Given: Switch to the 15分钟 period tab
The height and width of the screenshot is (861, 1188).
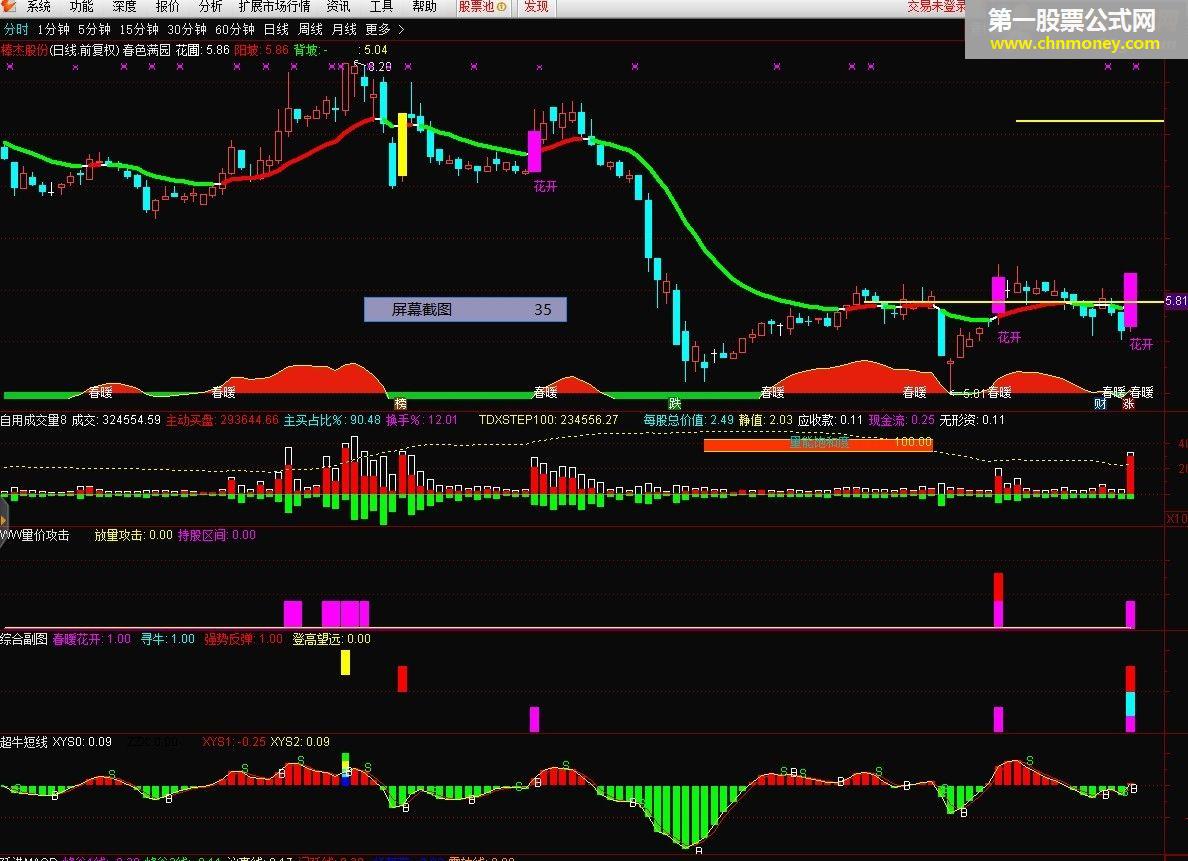Looking at the screenshot, I should [139, 30].
